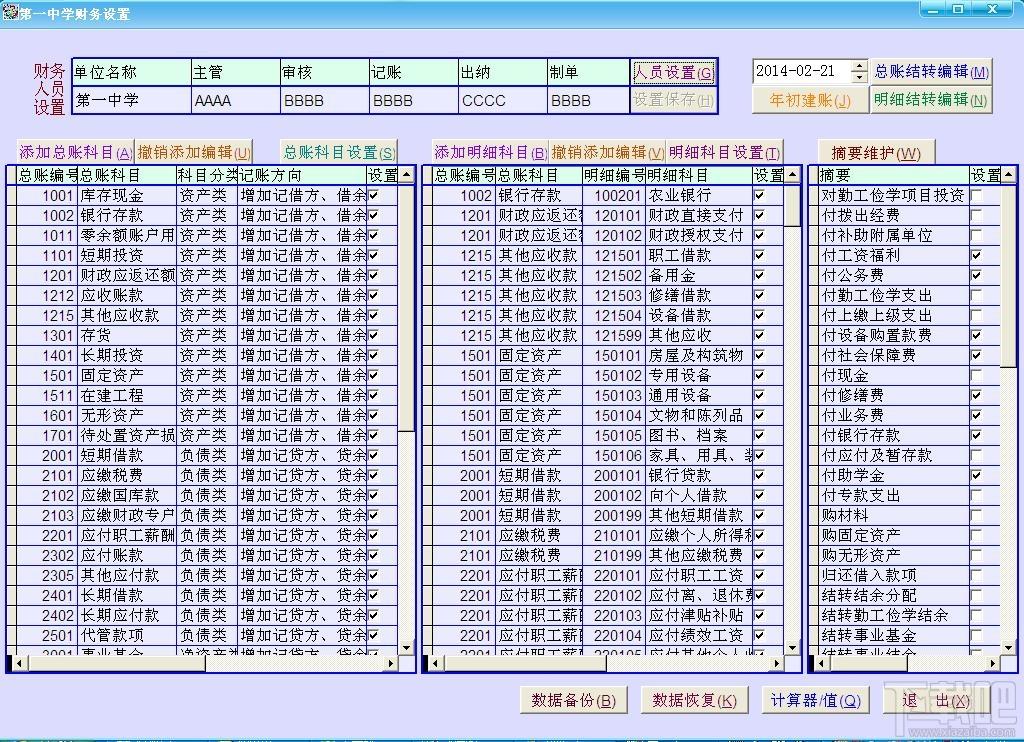The image size is (1024, 742).
Task: Decrease date with stepper down arrow
Action: (x=859, y=76)
